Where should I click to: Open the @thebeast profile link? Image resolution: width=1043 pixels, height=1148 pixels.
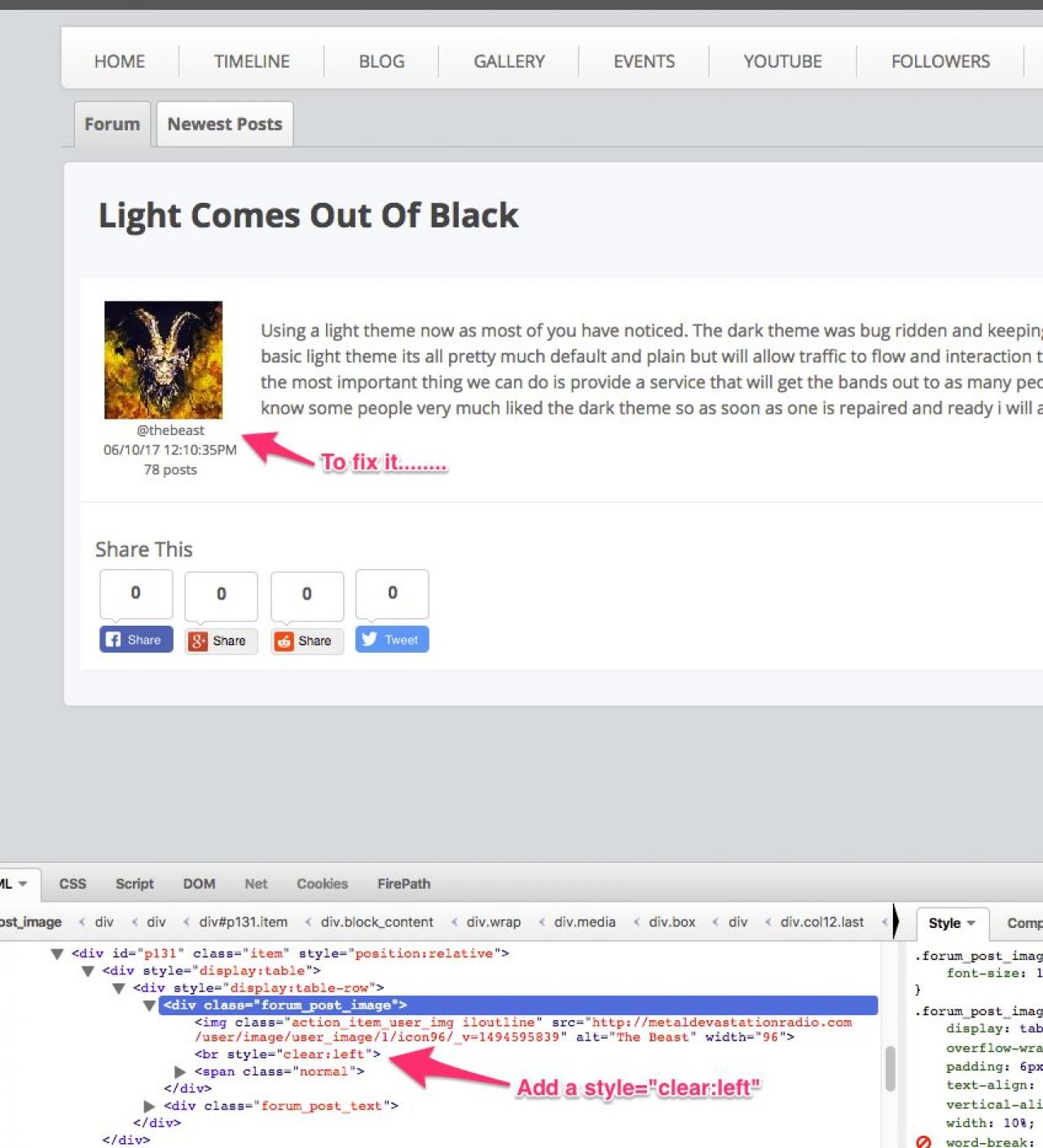170,430
